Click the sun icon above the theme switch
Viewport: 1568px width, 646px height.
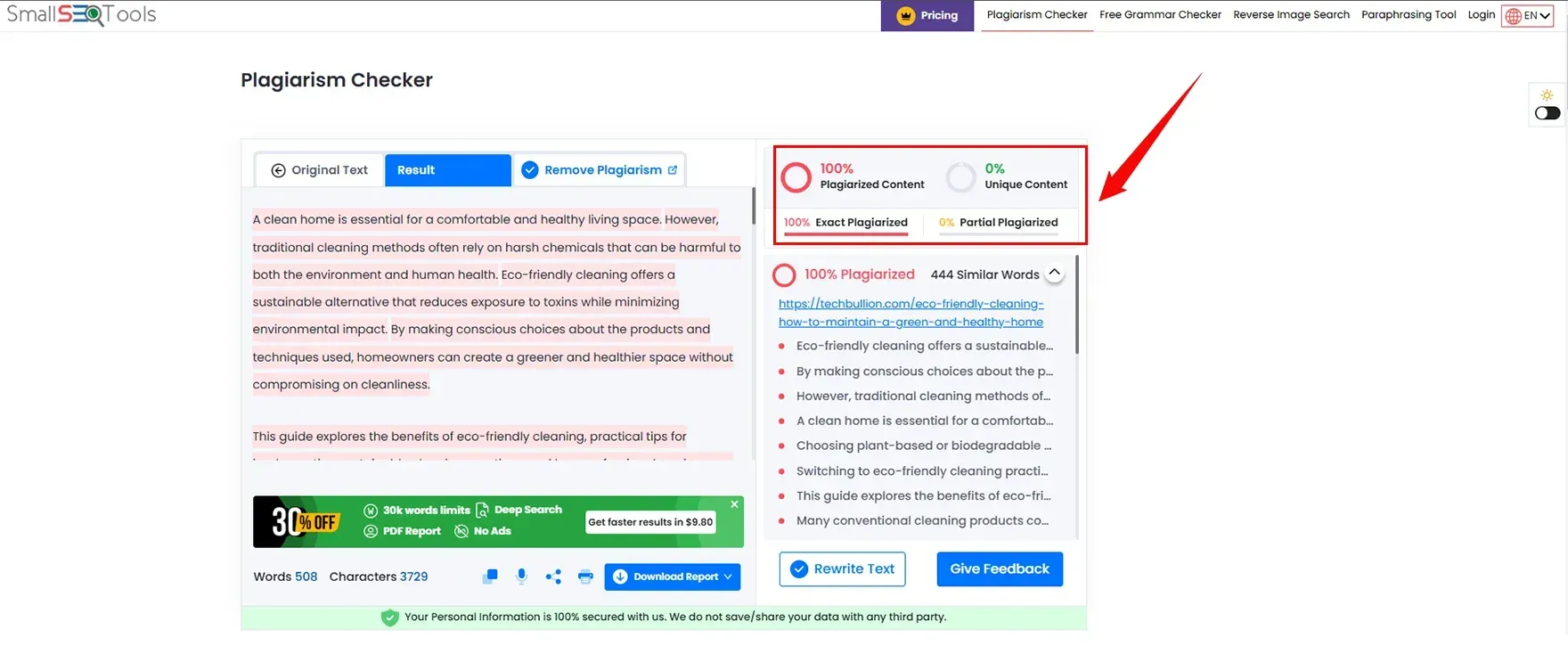pyautogui.click(x=1547, y=94)
